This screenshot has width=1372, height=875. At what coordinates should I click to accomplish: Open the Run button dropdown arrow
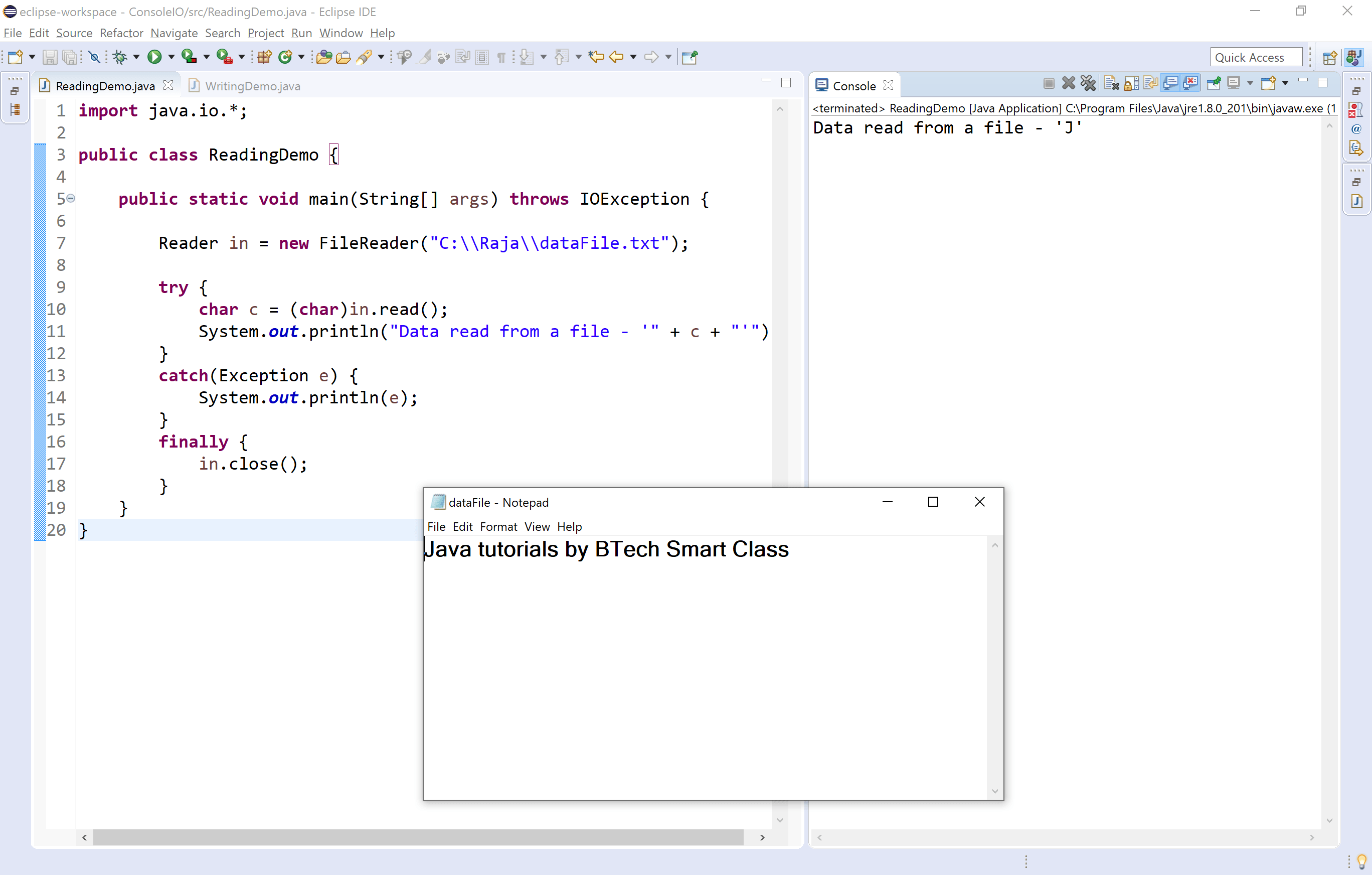point(171,56)
